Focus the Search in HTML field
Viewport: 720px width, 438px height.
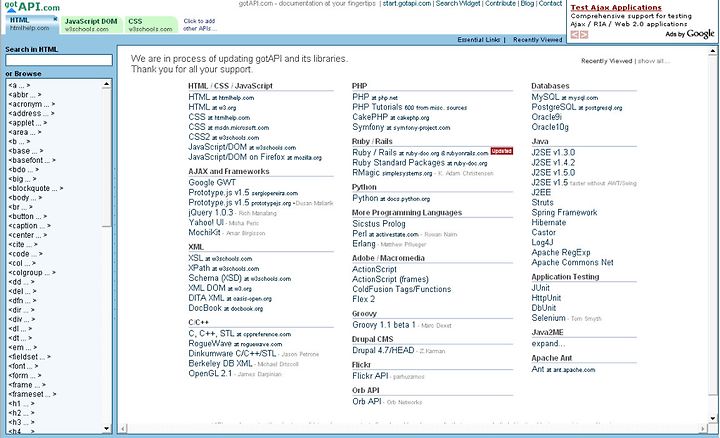point(59,60)
